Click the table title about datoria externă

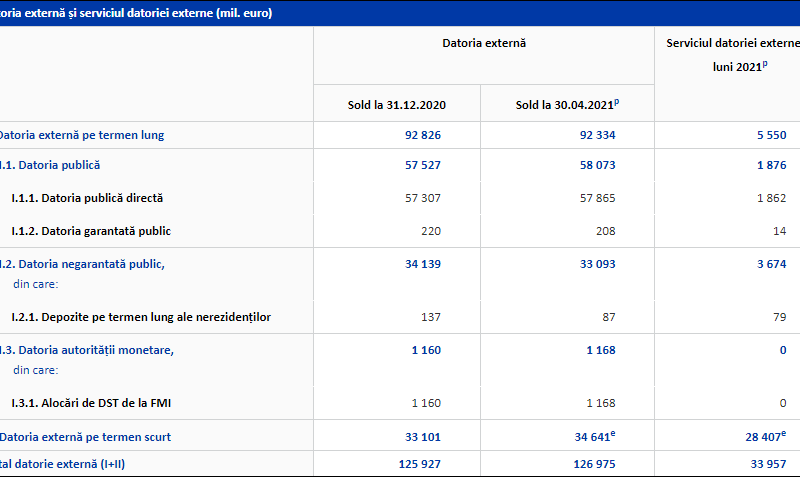[x=135, y=13]
